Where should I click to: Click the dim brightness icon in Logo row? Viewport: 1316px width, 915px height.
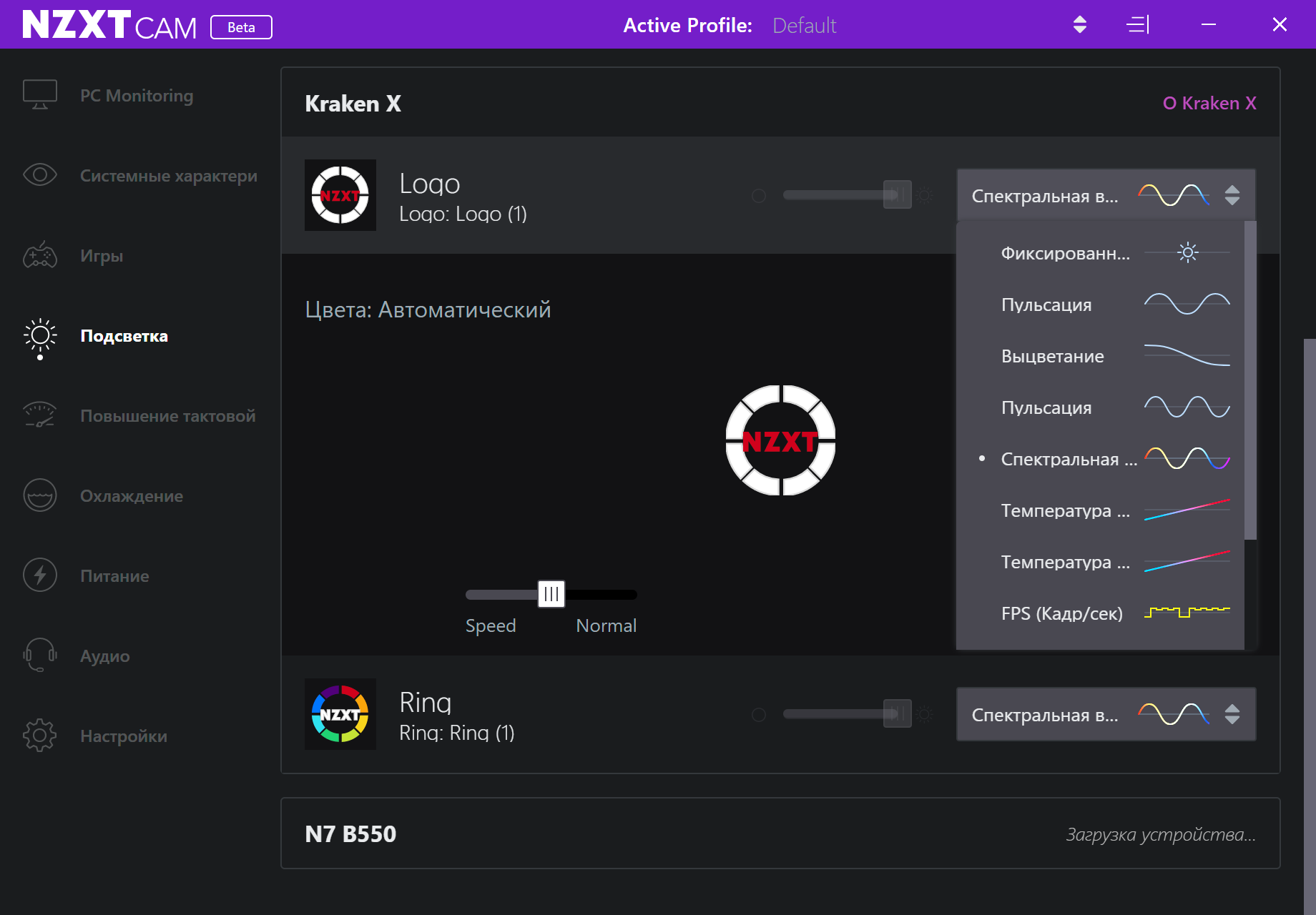pyautogui.click(x=759, y=195)
